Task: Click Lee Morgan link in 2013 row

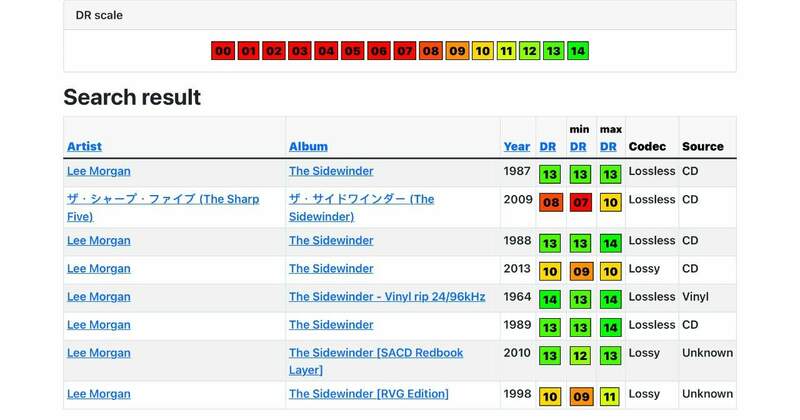Action: tap(98, 269)
